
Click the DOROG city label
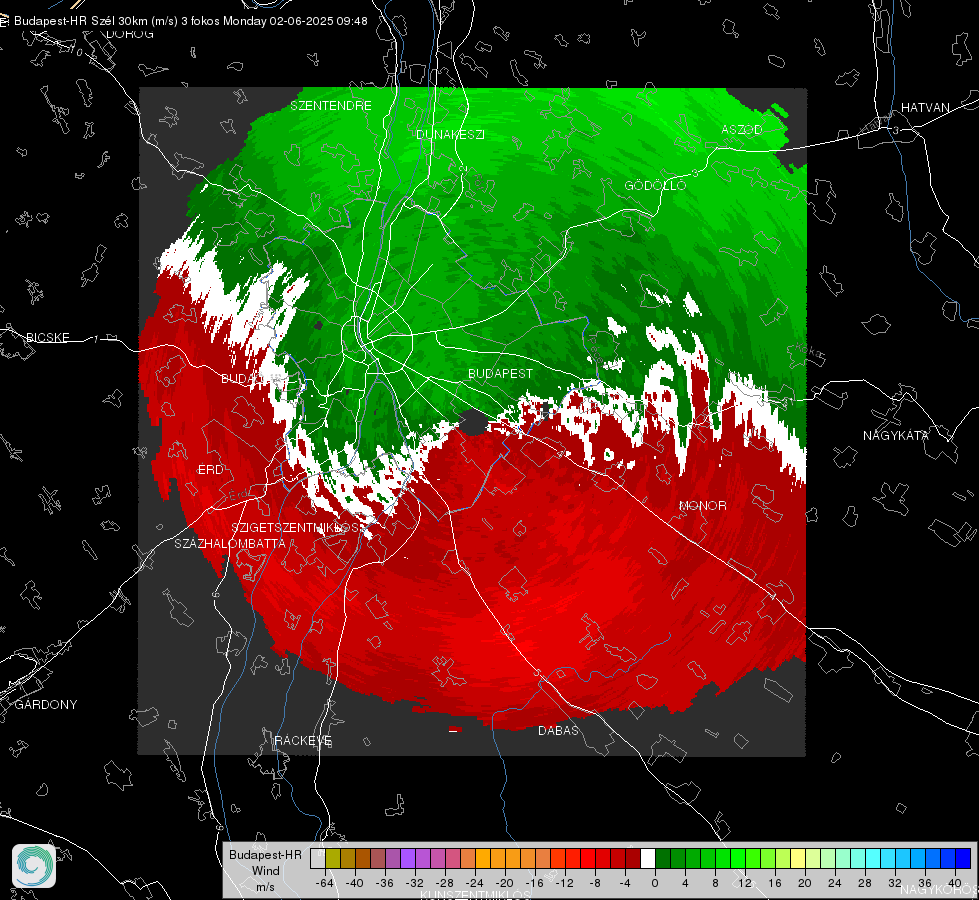[130, 34]
